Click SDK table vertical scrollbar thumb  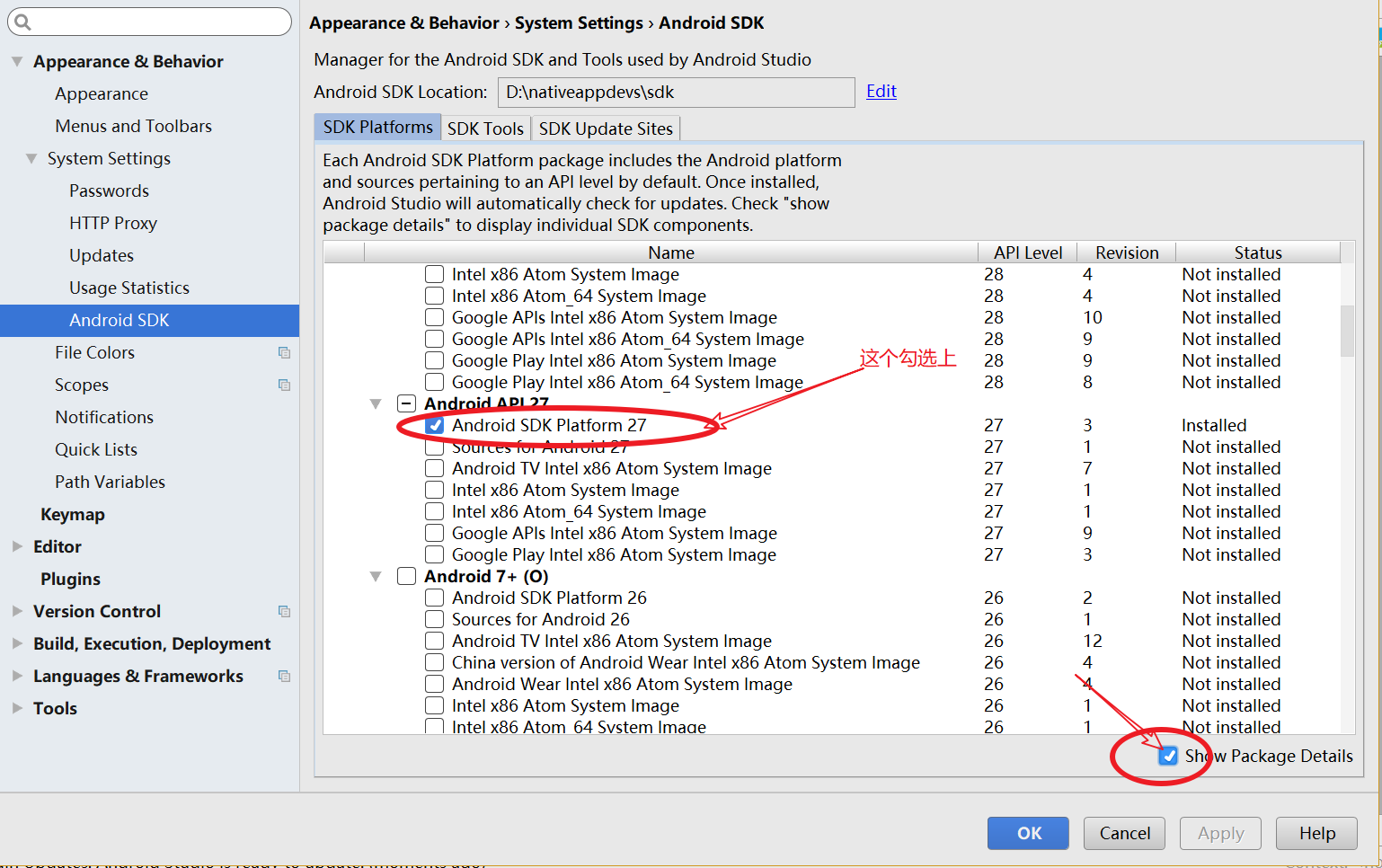pos(1347,331)
